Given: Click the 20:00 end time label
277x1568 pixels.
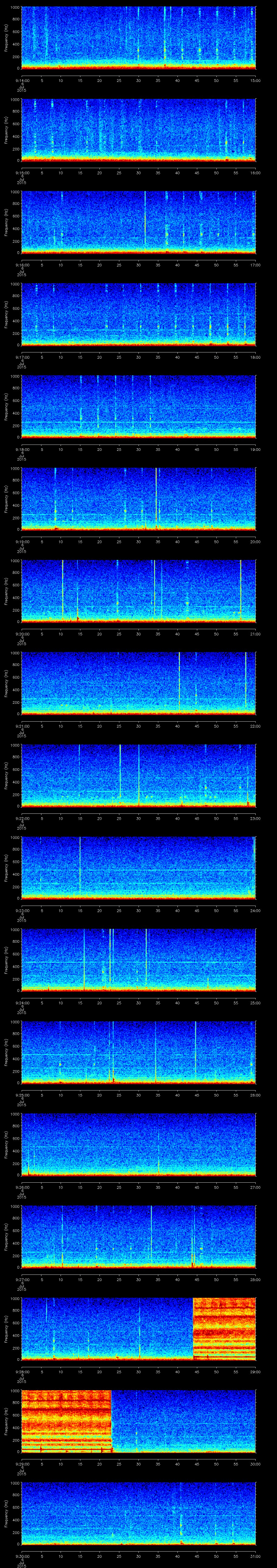Looking at the screenshot, I should pos(255,542).
